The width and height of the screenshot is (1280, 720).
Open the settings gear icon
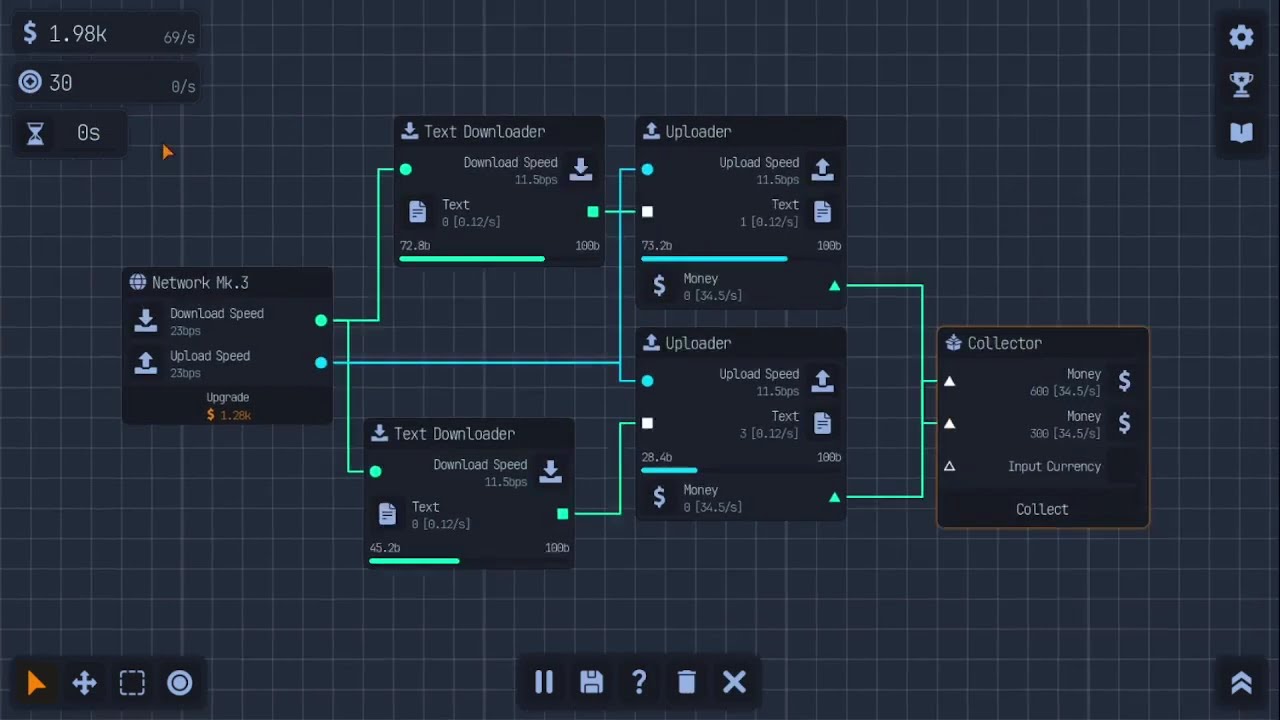click(1241, 37)
